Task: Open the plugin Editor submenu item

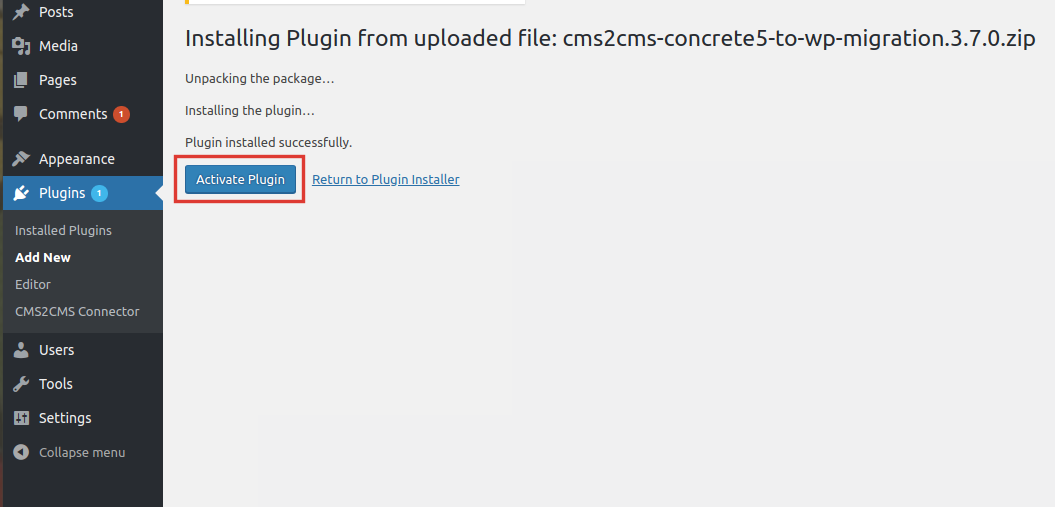Action: point(33,284)
